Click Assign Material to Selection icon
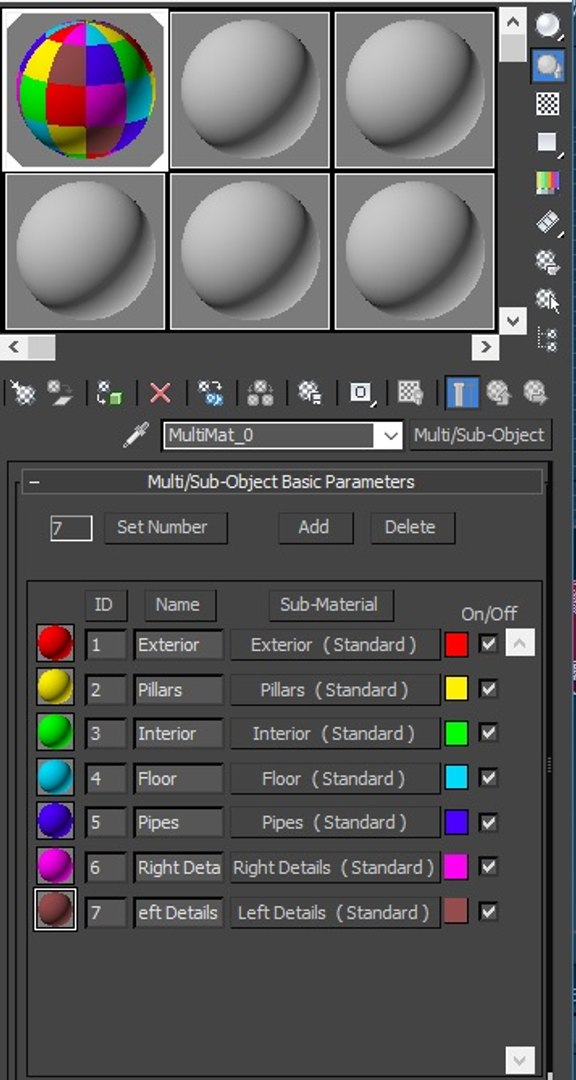Image resolution: width=576 pixels, height=1080 pixels. tap(110, 393)
